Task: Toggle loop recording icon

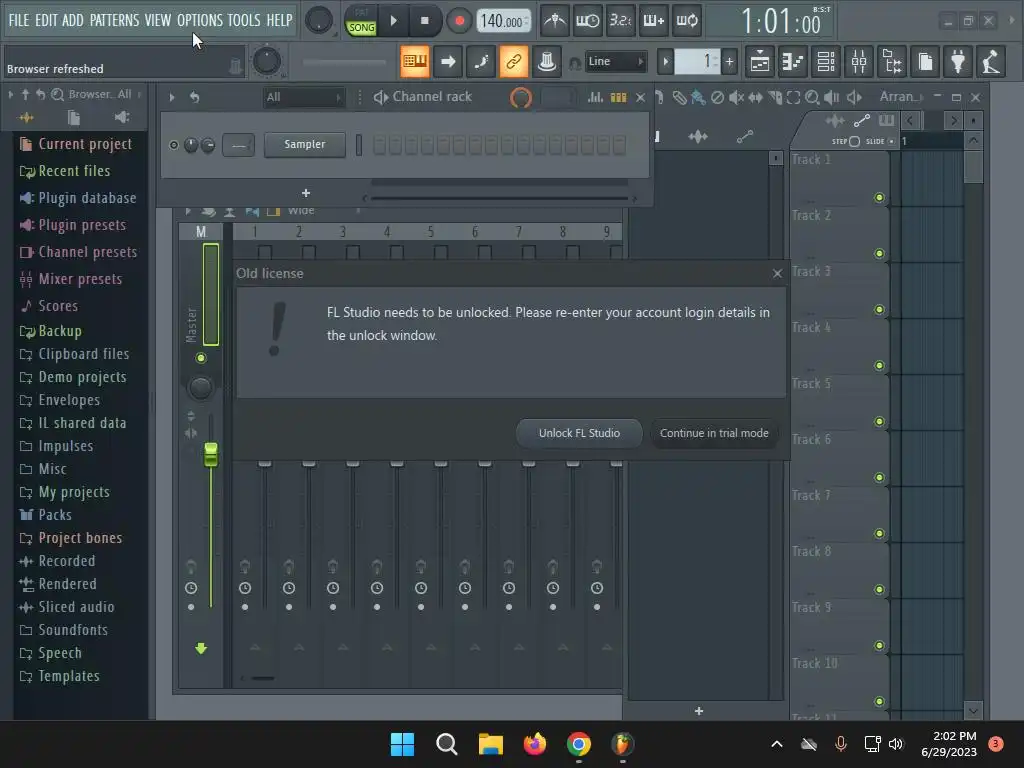Action: [x=687, y=21]
